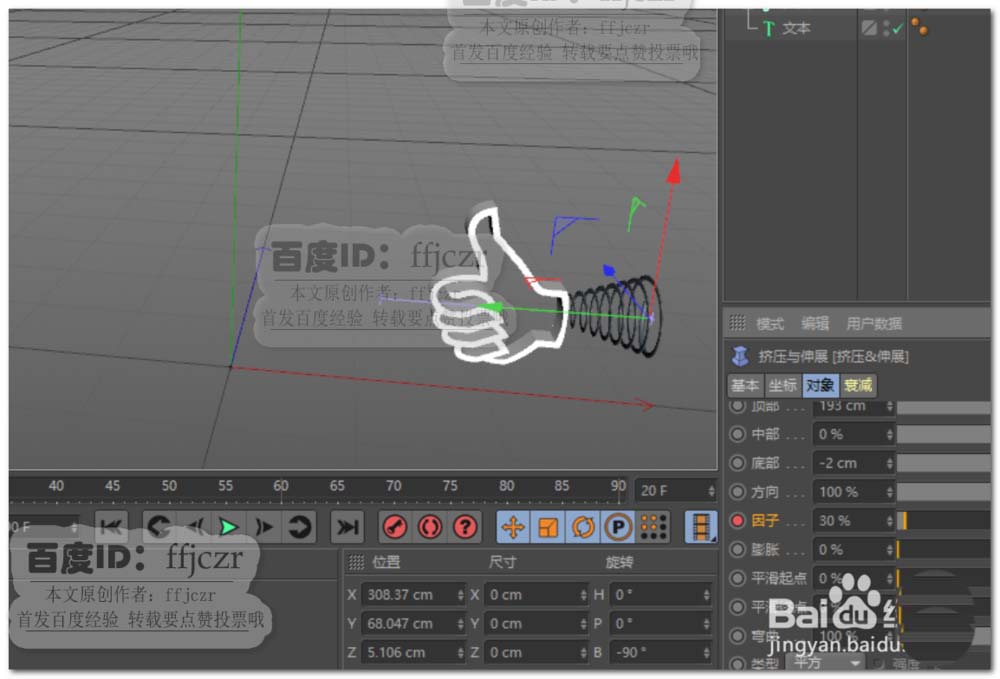The height and width of the screenshot is (679, 1000).
Task: Click the 膨胀 0 % value field
Action: pyautogui.click(x=853, y=549)
